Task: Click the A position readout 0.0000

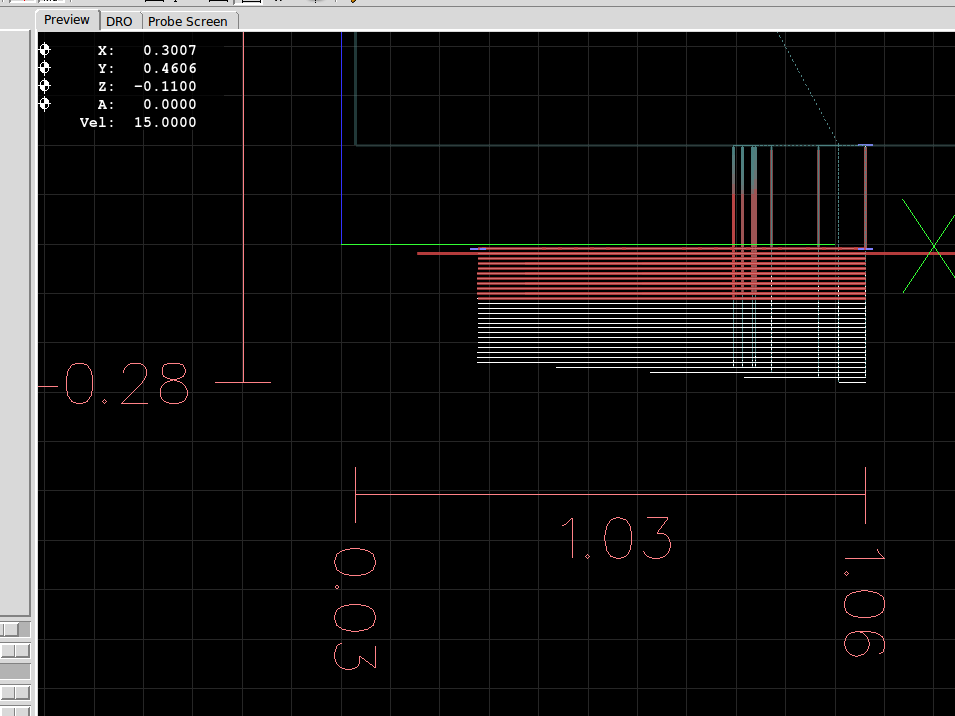Action: 169,104
